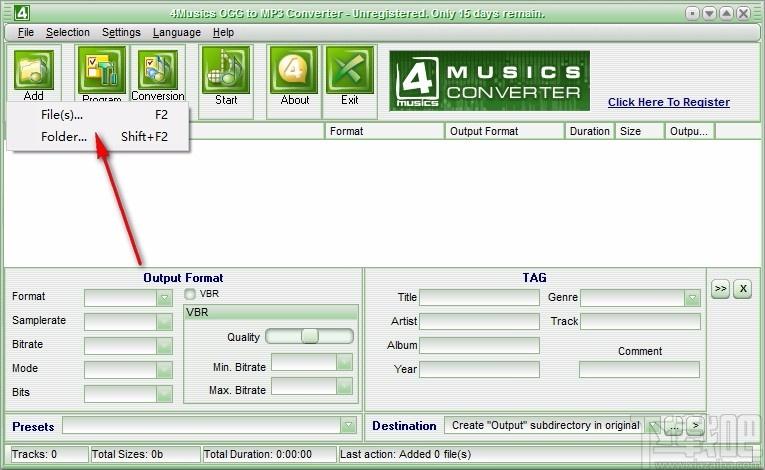This screenshot has width=765, height=470.
Task: Open the Bitrate dropdown
Action: [165, 346]
